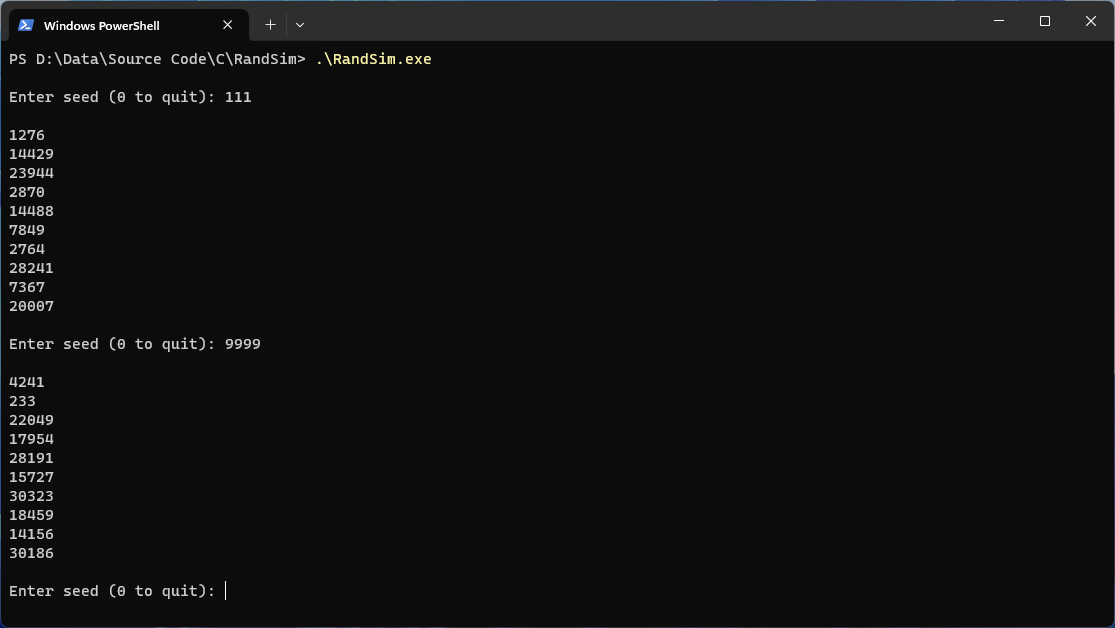This screenshot has height=628, width=1115.
Task: Click output value 23944
Action: (31, 173)
